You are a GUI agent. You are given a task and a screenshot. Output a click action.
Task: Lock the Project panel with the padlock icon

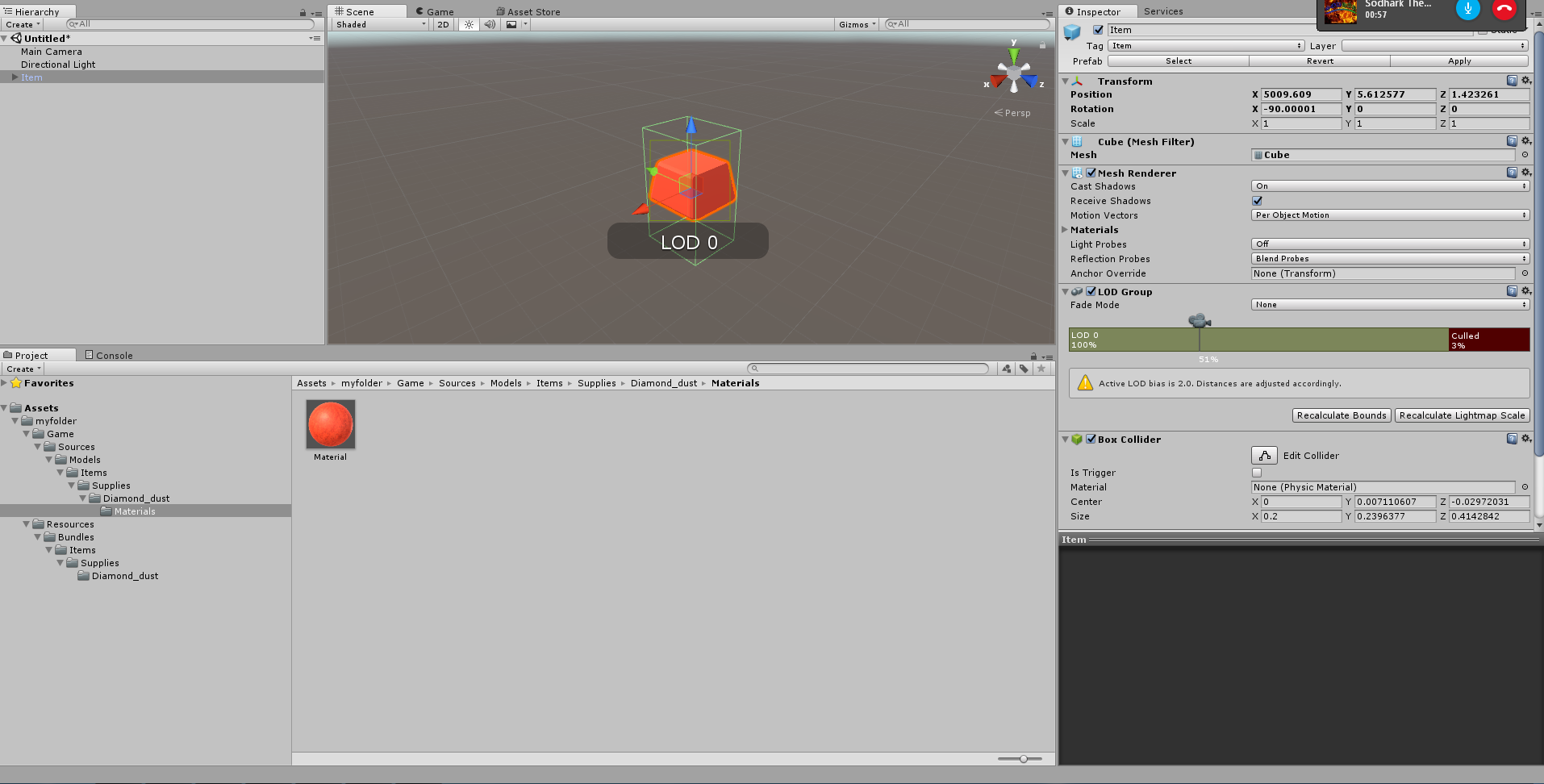[x=1033, y=357]
